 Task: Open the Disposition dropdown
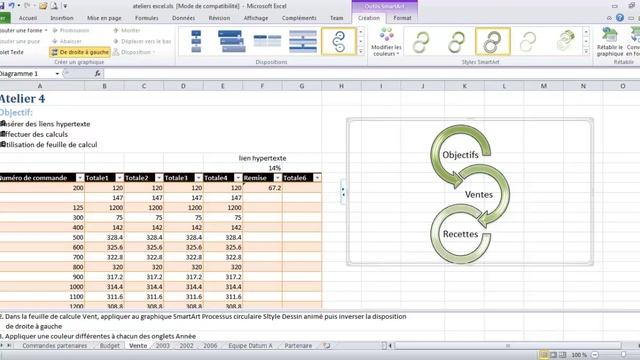133,52
